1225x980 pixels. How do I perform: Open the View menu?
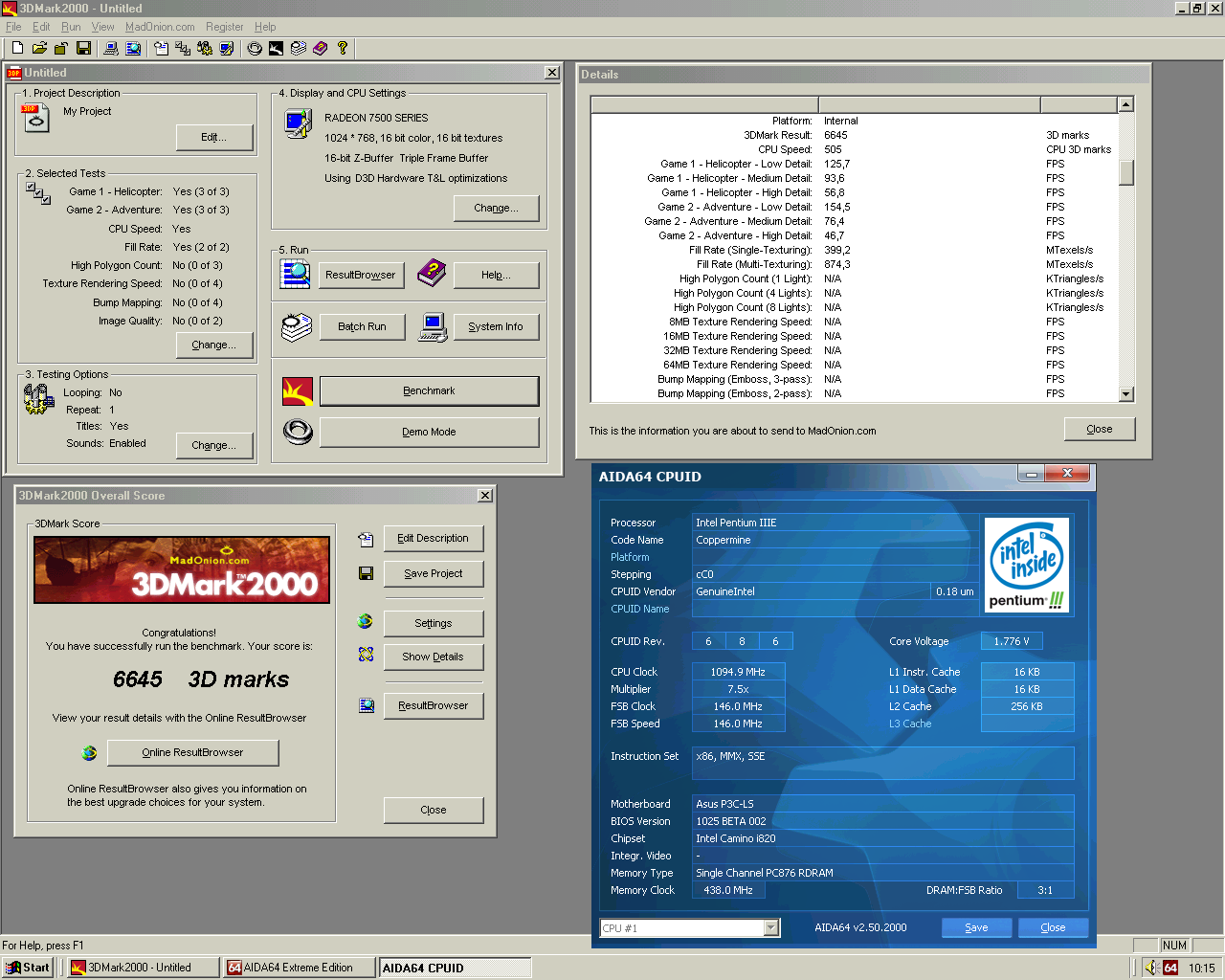pyautogui.click(x=102, y=27)
